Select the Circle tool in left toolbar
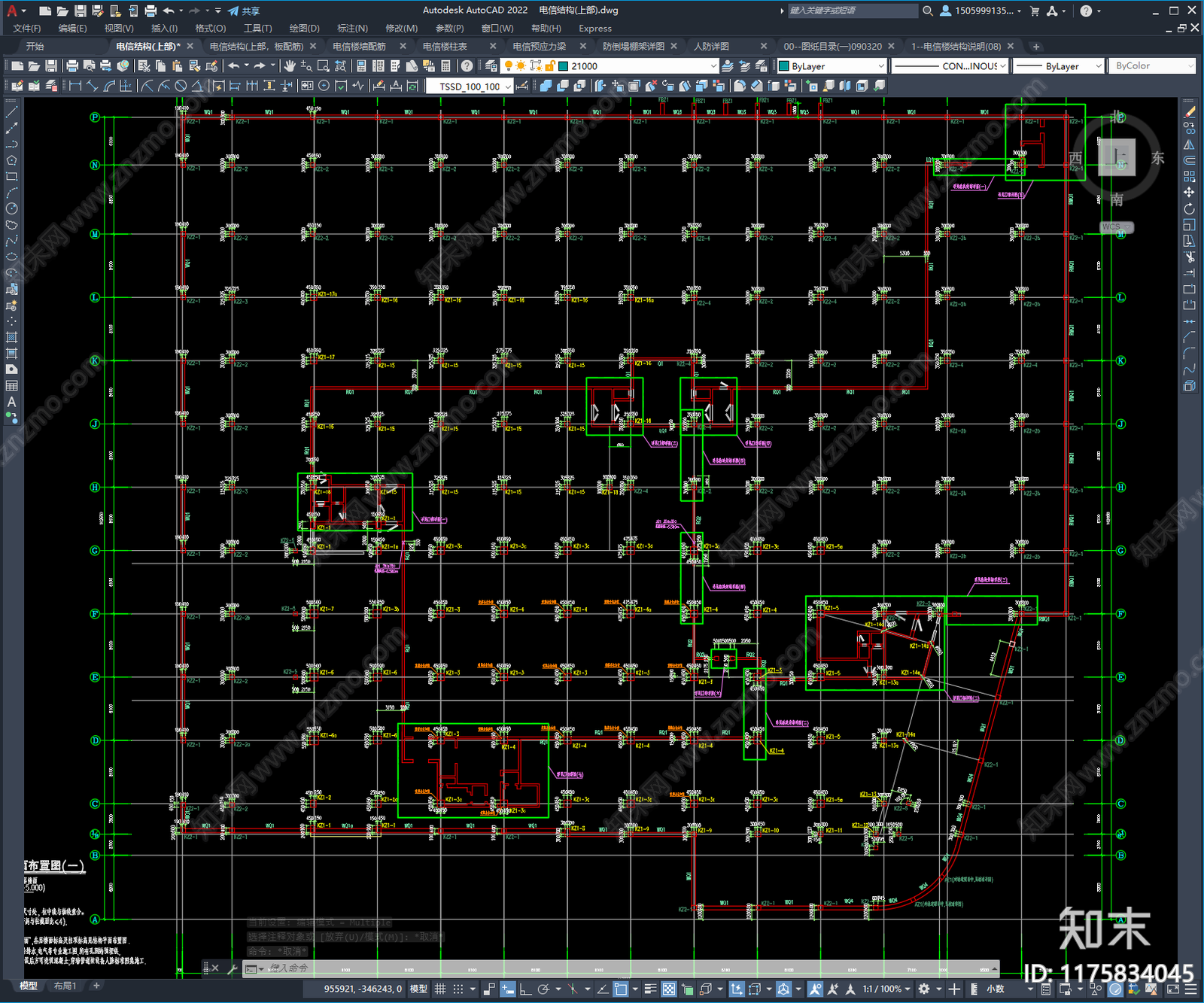The height and width of the screenshot is (1003, 1204). coord(12,208)
